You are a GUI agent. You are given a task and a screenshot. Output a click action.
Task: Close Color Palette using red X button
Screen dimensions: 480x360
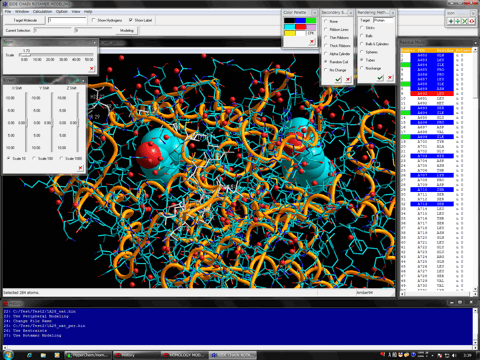312,42
